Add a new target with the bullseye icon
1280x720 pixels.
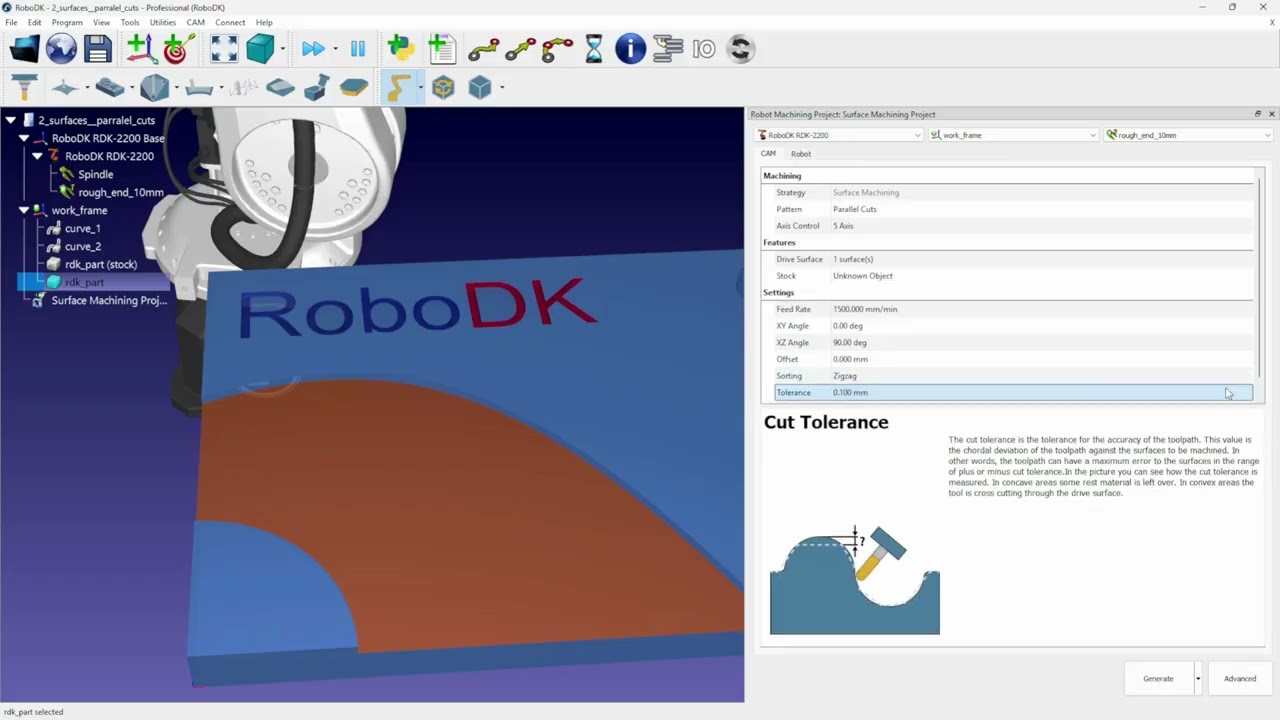click(x=177, y=48)
